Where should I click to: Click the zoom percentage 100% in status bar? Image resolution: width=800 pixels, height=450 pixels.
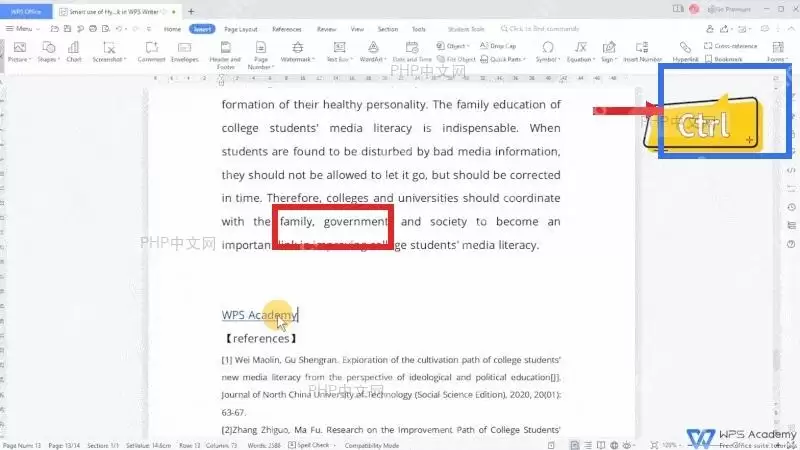[669, 445]
